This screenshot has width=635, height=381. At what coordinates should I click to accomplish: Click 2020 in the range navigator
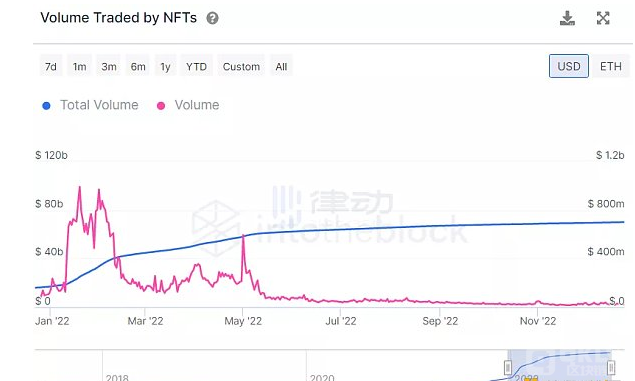[322, 377]
